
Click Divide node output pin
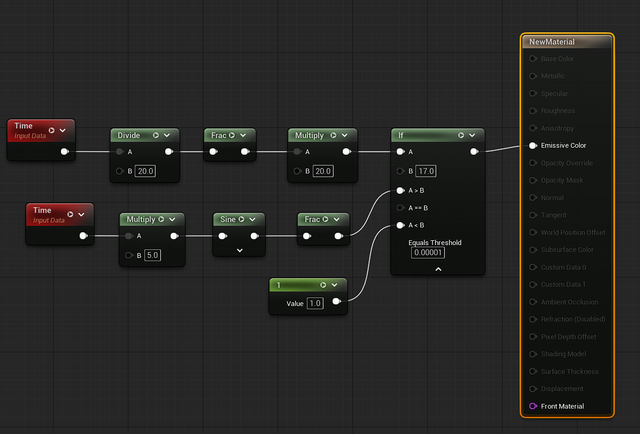click(169, 152)
